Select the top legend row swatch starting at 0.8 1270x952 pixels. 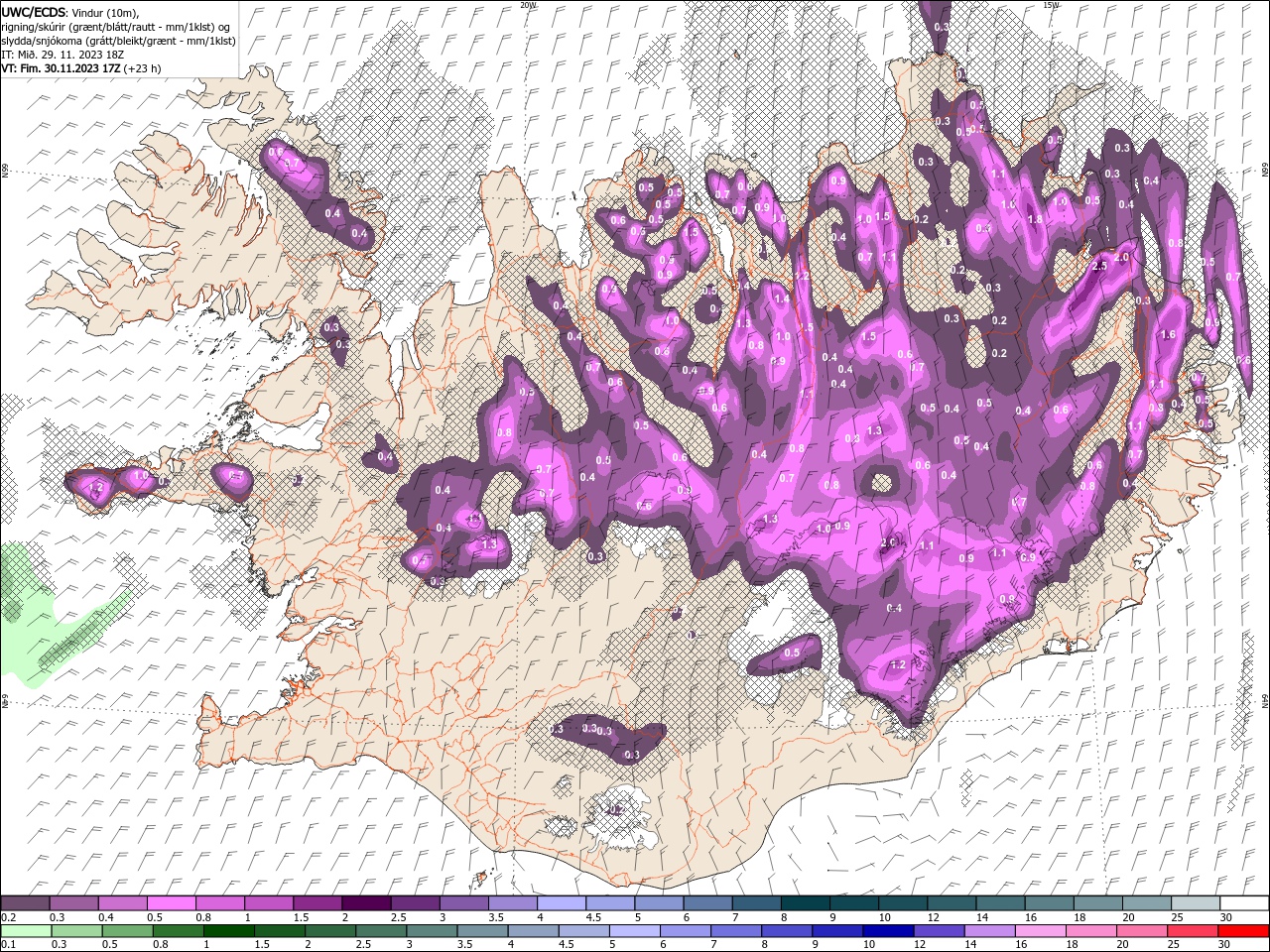[x=219, y=903]
